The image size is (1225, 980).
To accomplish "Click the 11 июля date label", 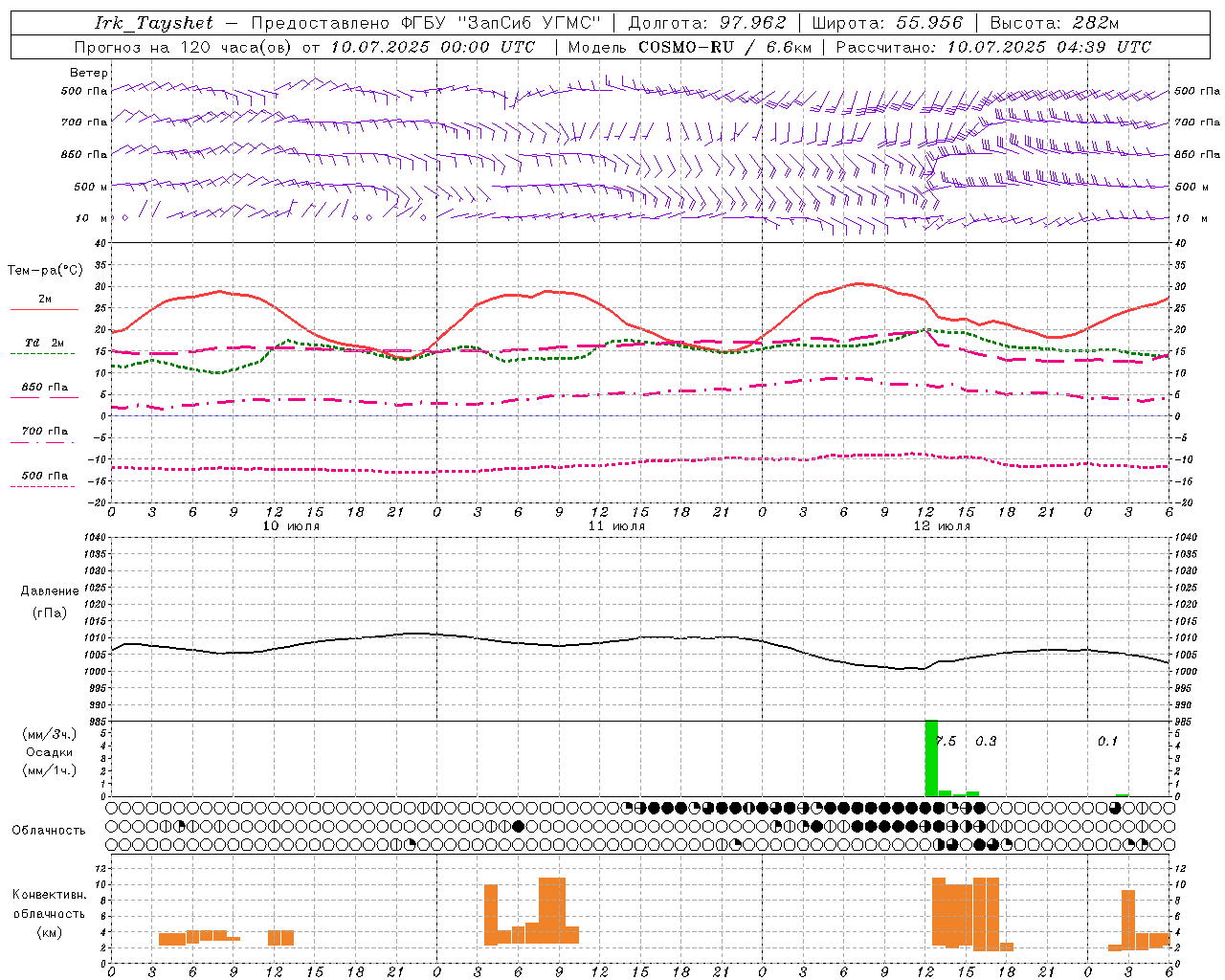I will [616, 525].
